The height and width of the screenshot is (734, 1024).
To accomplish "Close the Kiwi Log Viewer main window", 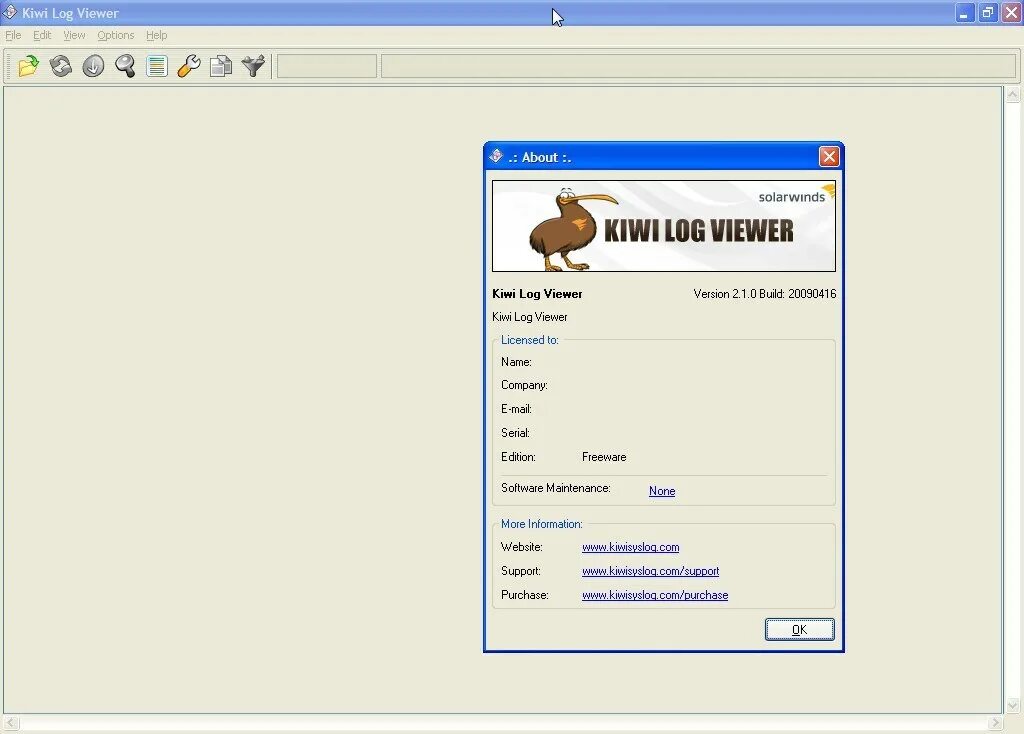I will tap(1012, 12).
